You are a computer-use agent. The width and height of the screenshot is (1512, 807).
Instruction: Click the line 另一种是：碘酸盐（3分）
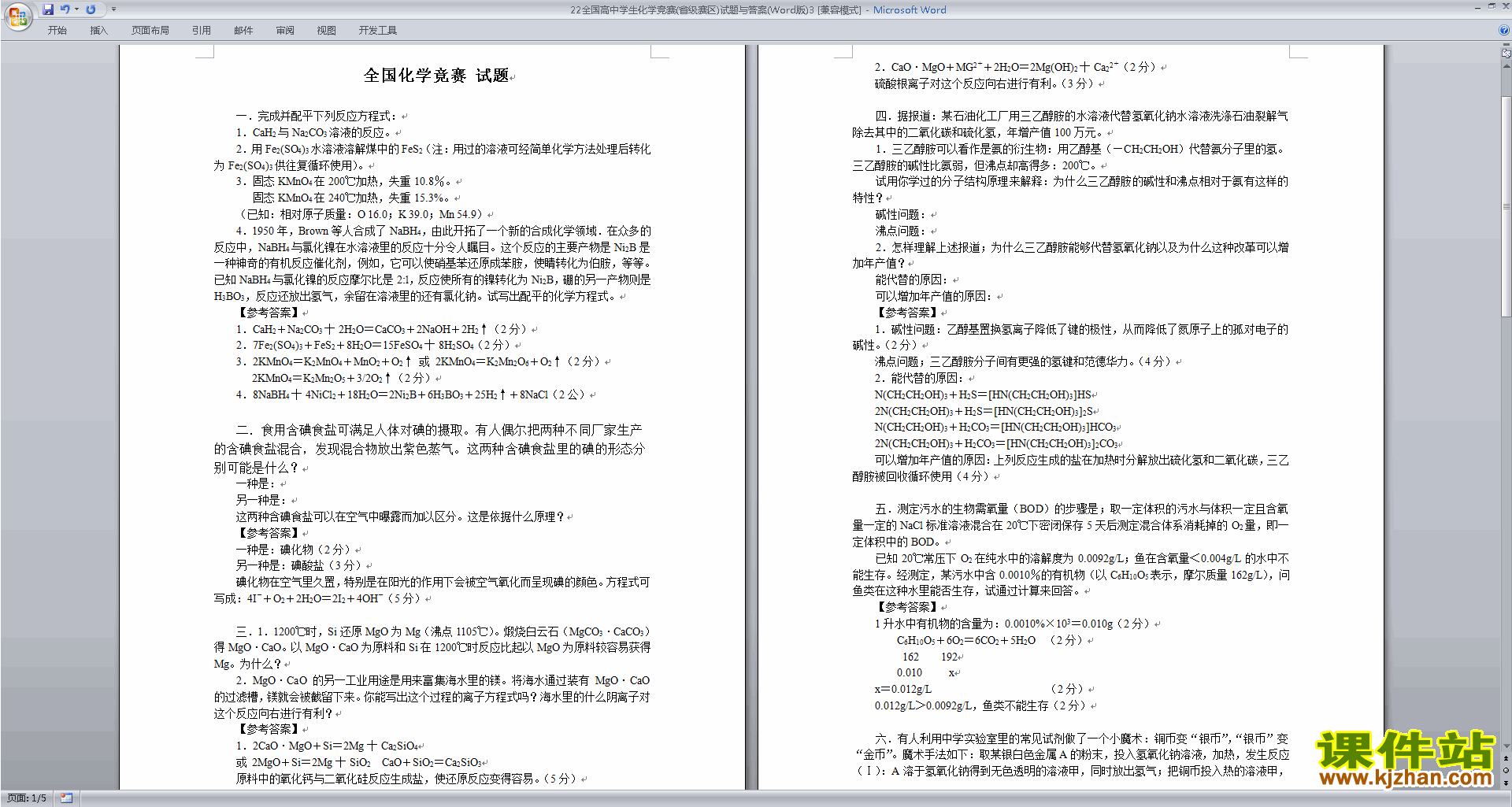pyautogui.click(x=298, y=565)
